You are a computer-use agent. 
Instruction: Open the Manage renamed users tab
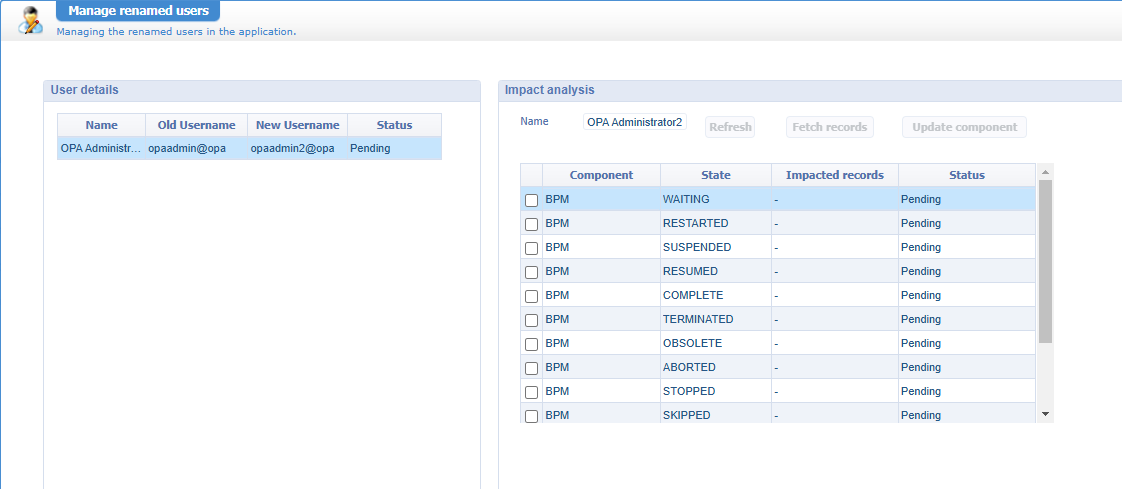point(138,11)
